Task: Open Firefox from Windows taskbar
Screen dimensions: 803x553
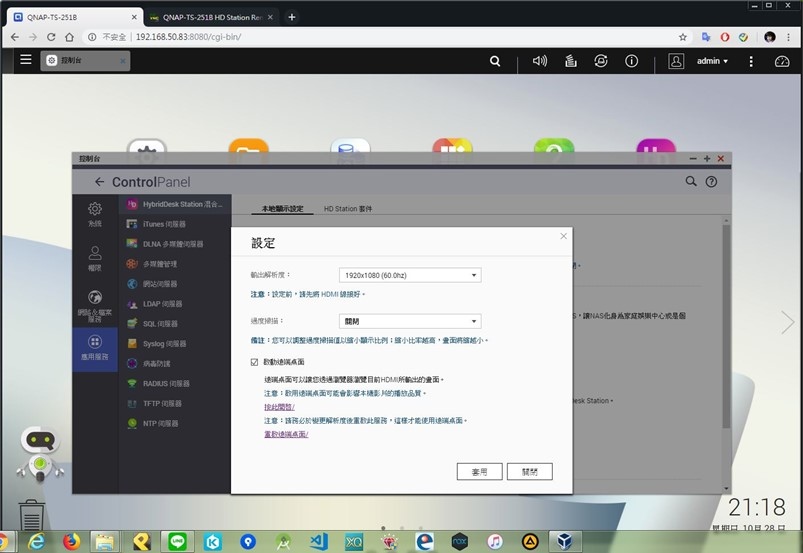Action: tap(72, 542)
